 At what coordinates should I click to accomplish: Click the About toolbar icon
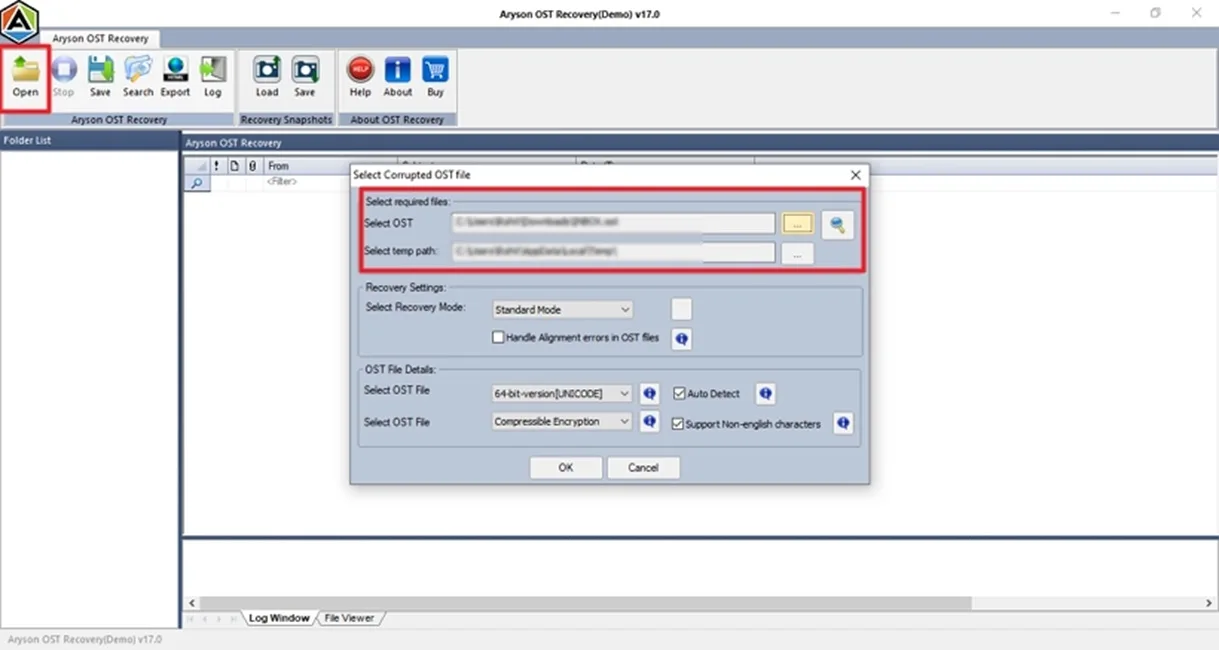tap(398, 77)
